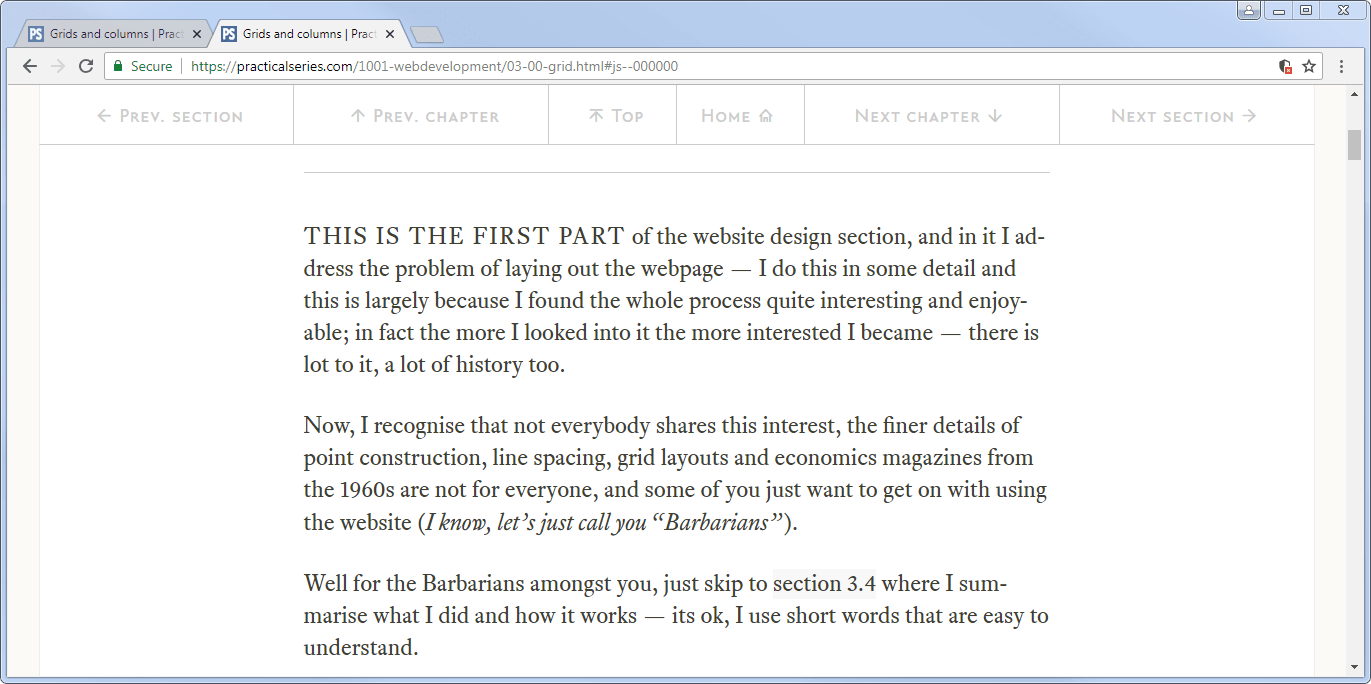Navigate to Prev. chapter
Viewport: 1371px width, 684px height.
tap(425, 116)
